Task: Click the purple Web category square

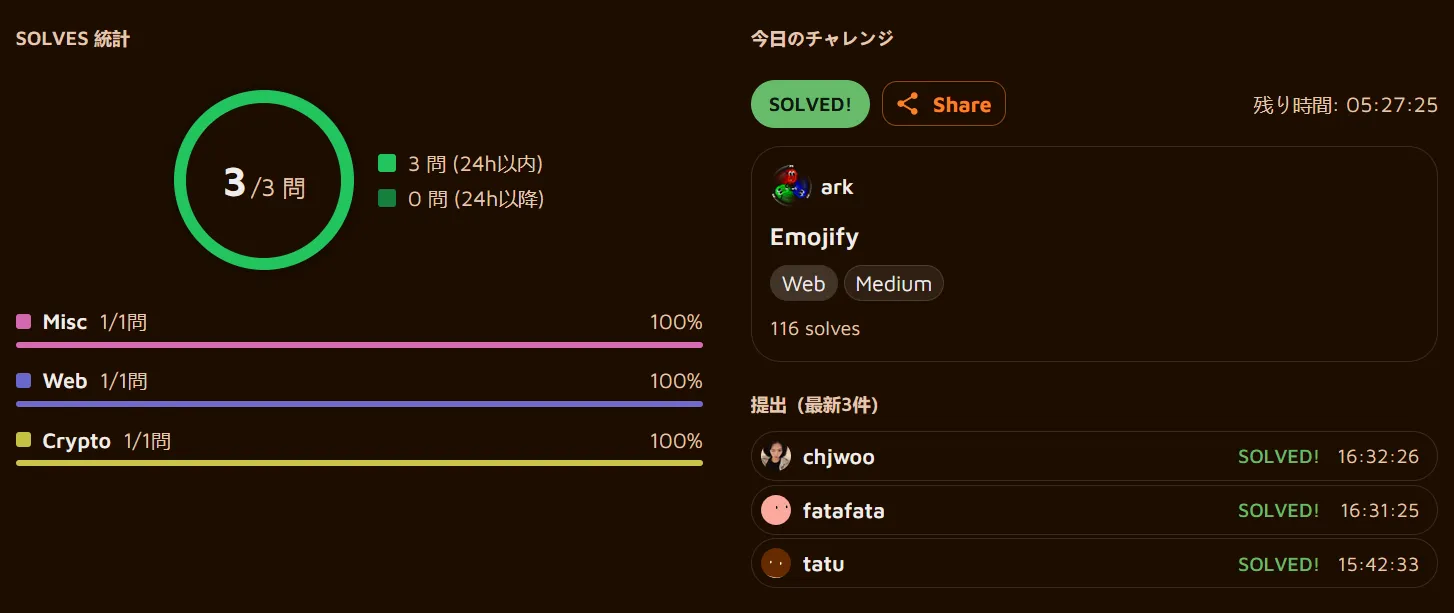Action: (x=24, y=381)
